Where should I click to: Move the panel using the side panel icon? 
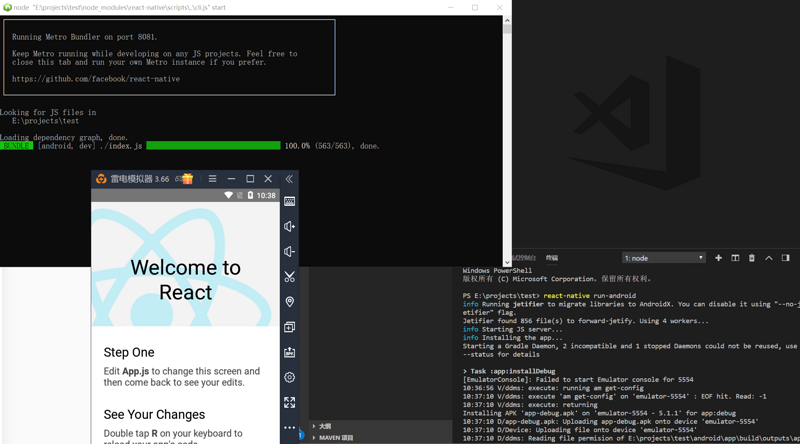(x=785, y=258)
